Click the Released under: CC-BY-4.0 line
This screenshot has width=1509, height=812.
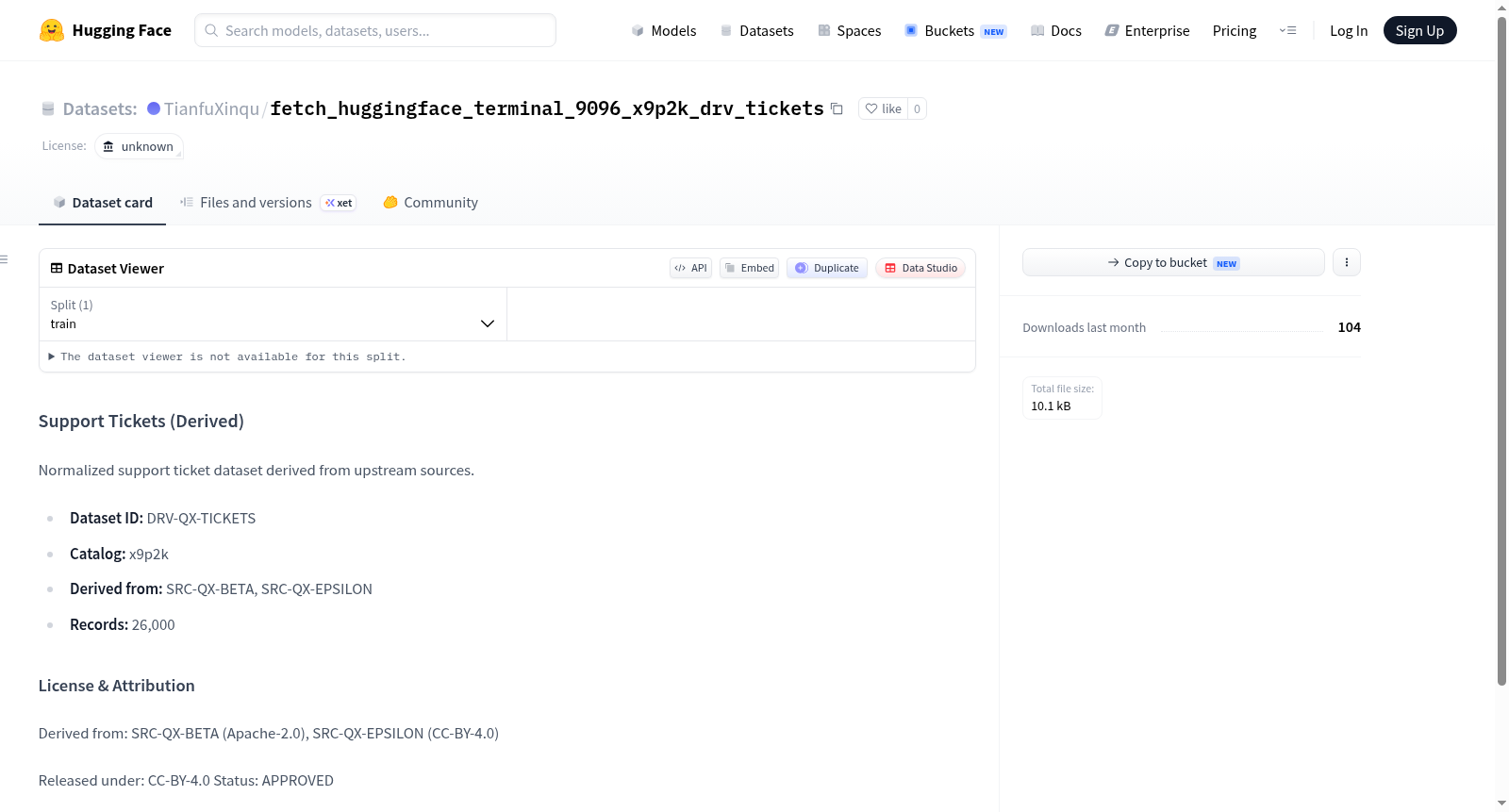coord(186,780)
